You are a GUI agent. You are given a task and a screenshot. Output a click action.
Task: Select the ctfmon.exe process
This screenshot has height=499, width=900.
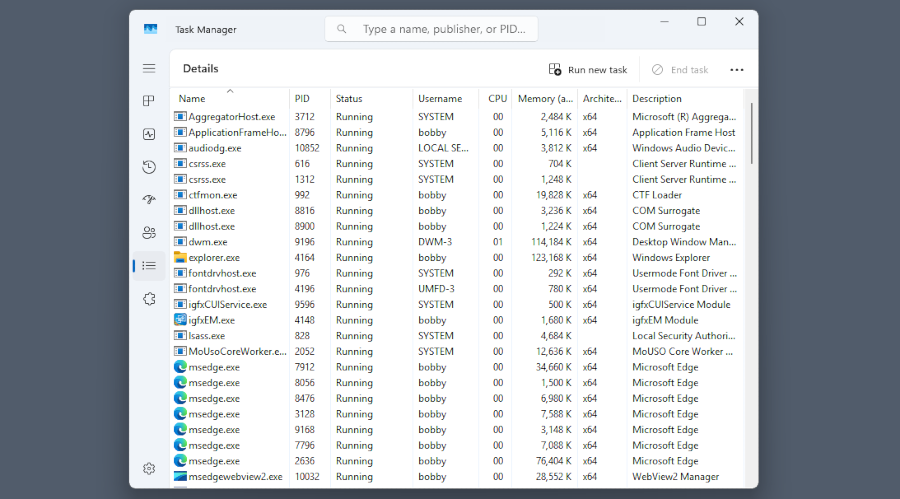tap(456, 195)
